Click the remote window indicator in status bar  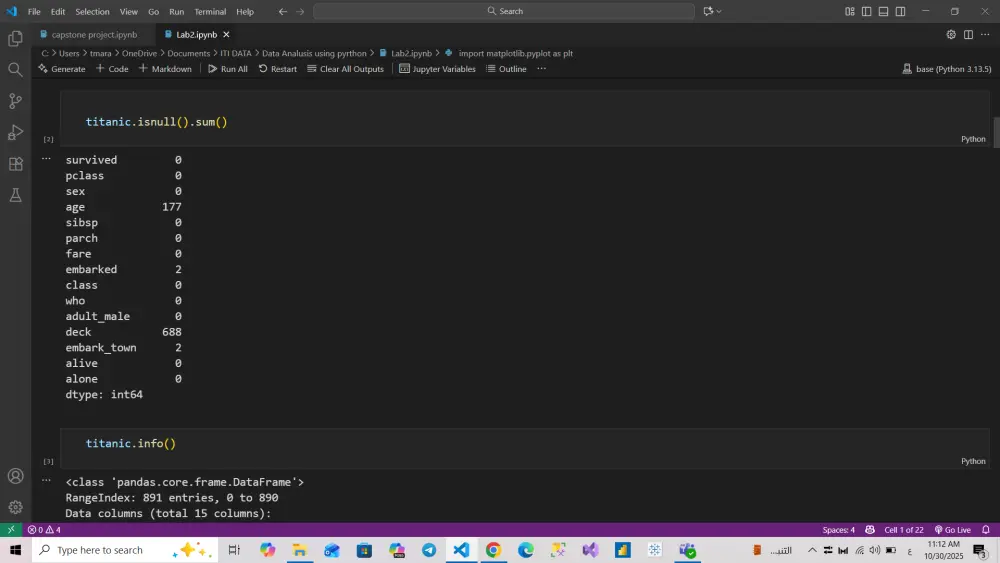click(x=11, y=530)
